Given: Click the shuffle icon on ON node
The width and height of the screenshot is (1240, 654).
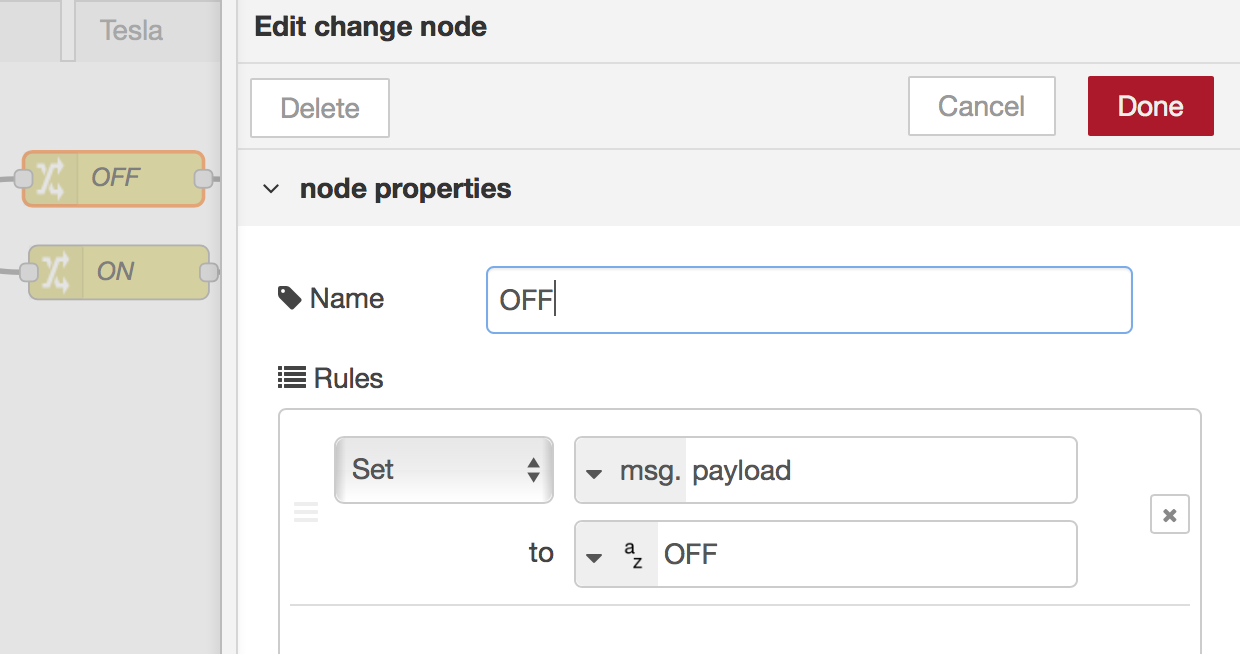Looking at the screenshot, I should (x=56, y=272).
